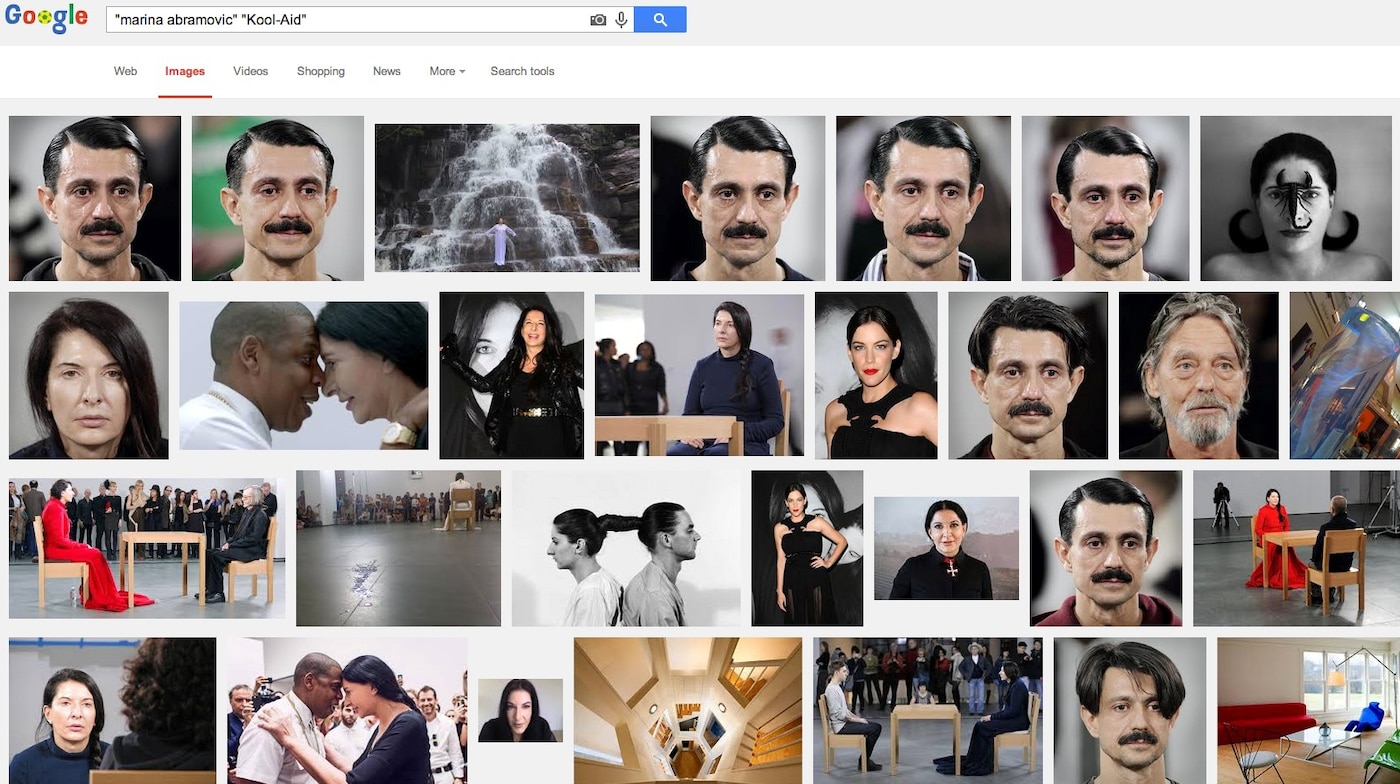
Task: Open the black-and-white scorpion face thumbnail
Action: 1295,198
